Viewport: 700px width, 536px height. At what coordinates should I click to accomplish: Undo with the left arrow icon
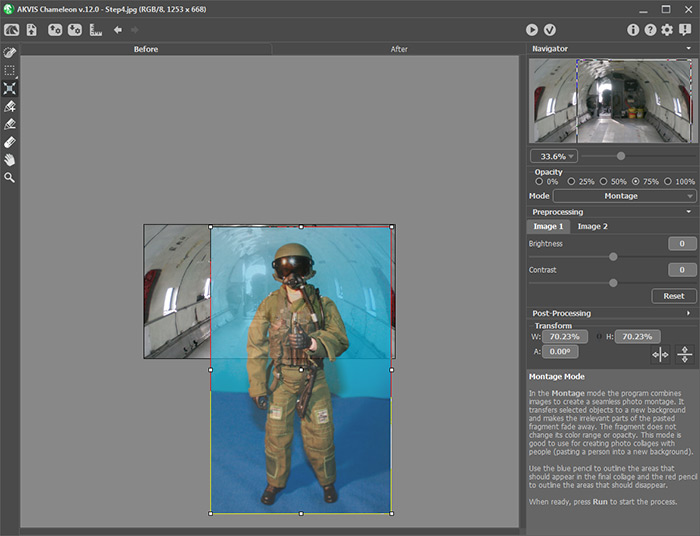(x=118, y=30)
